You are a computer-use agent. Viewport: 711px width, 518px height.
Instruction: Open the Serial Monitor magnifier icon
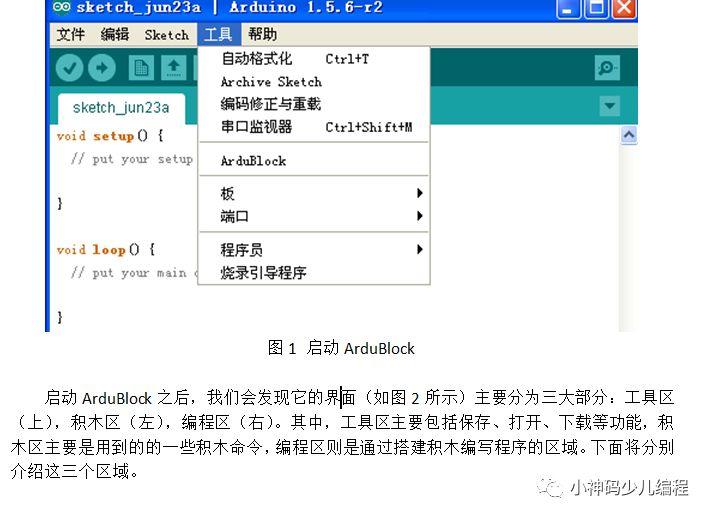(607, 68)
